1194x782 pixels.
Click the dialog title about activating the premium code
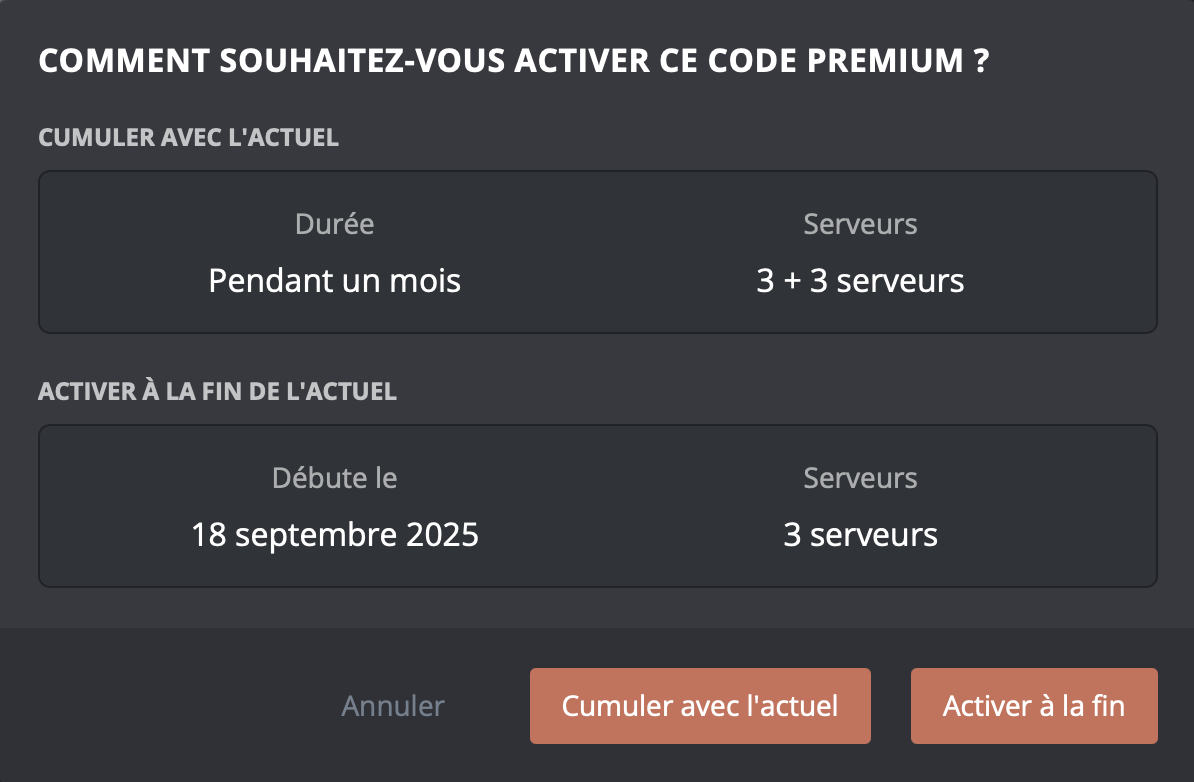pyautogui.click(x=512, y=60)
